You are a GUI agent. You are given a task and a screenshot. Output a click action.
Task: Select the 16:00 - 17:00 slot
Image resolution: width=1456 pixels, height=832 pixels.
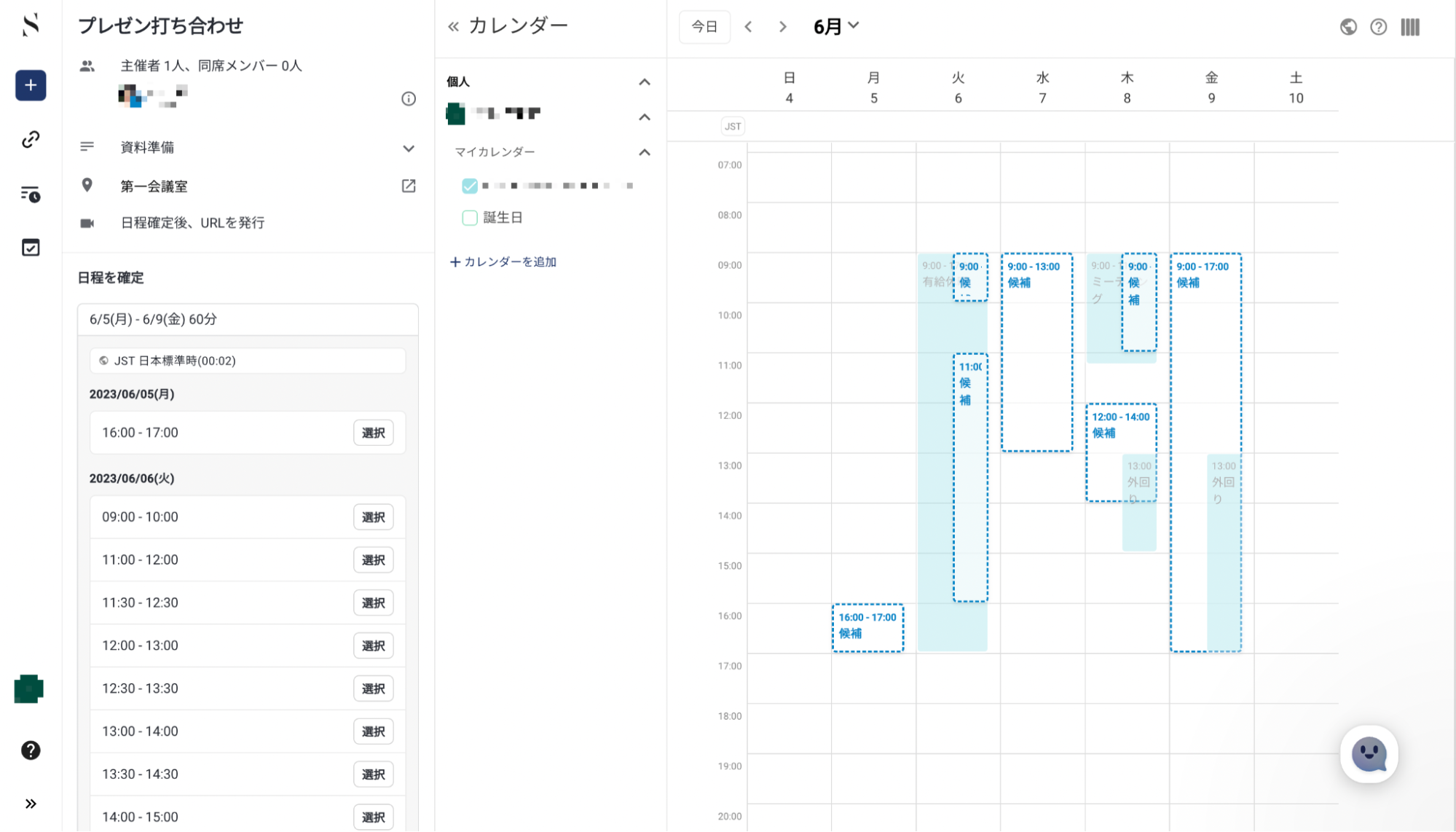[x=373, y=433]
